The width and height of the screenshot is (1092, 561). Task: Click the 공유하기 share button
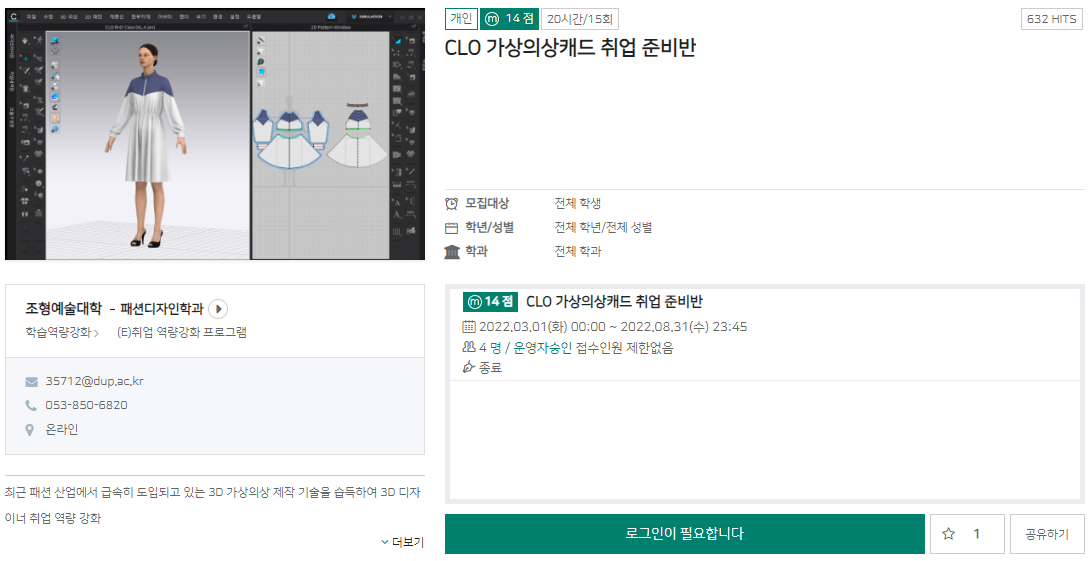tap(1047, 534)
